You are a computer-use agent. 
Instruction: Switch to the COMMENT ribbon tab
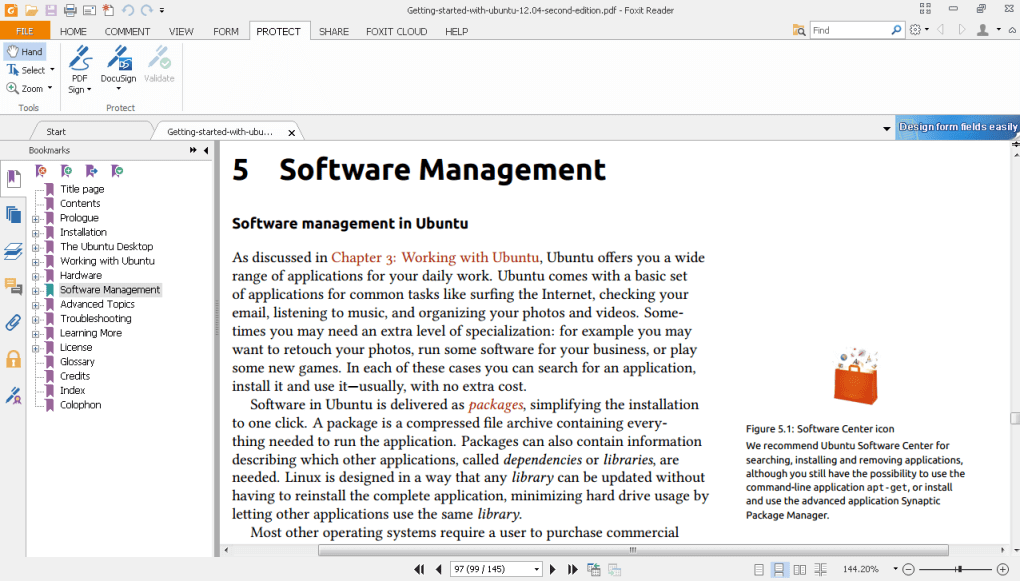tap(127, 31)
